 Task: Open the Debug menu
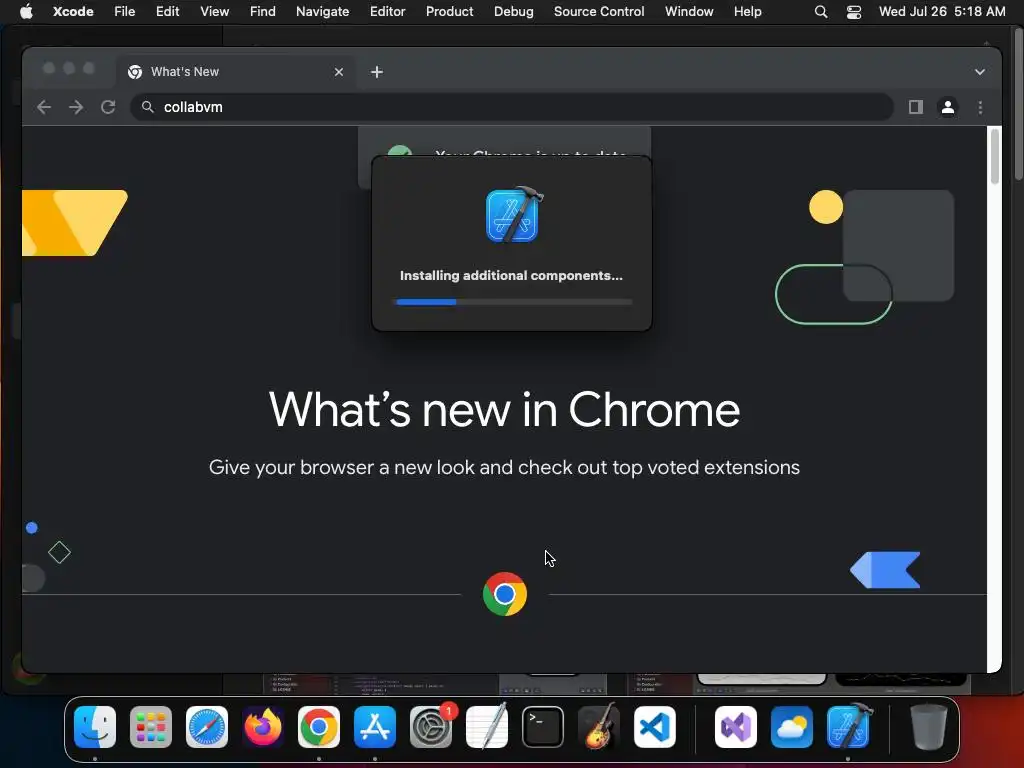coord(513,12)
